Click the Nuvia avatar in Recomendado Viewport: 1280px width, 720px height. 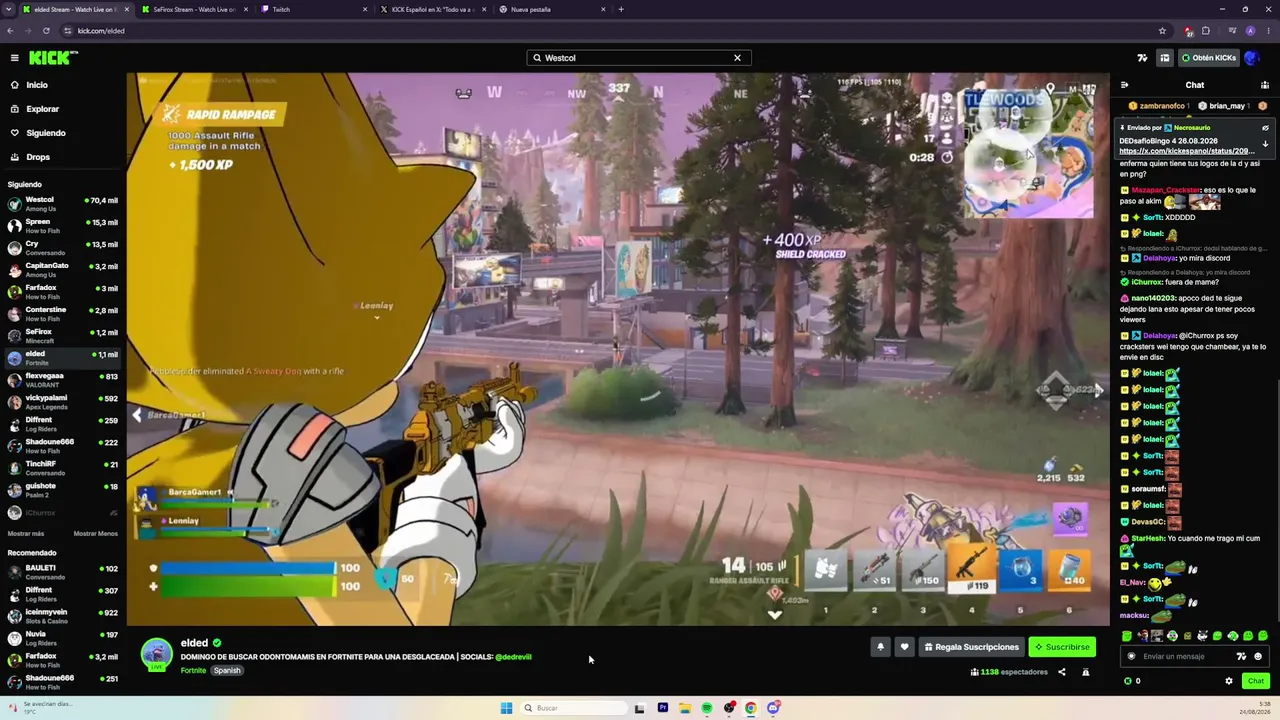pos(14,638)
